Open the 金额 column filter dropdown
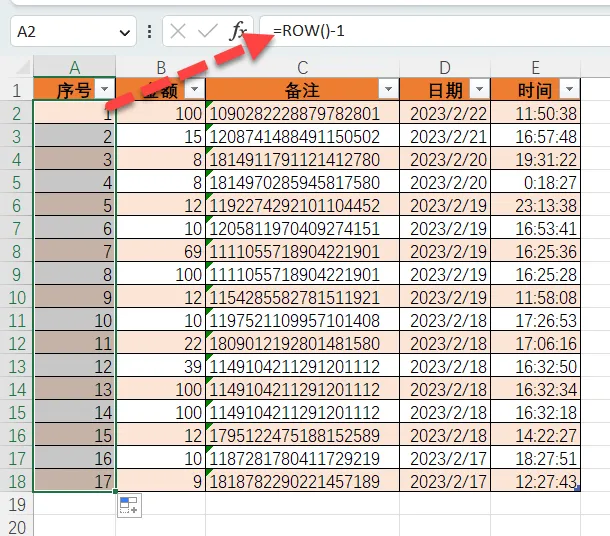 [194, 89]
